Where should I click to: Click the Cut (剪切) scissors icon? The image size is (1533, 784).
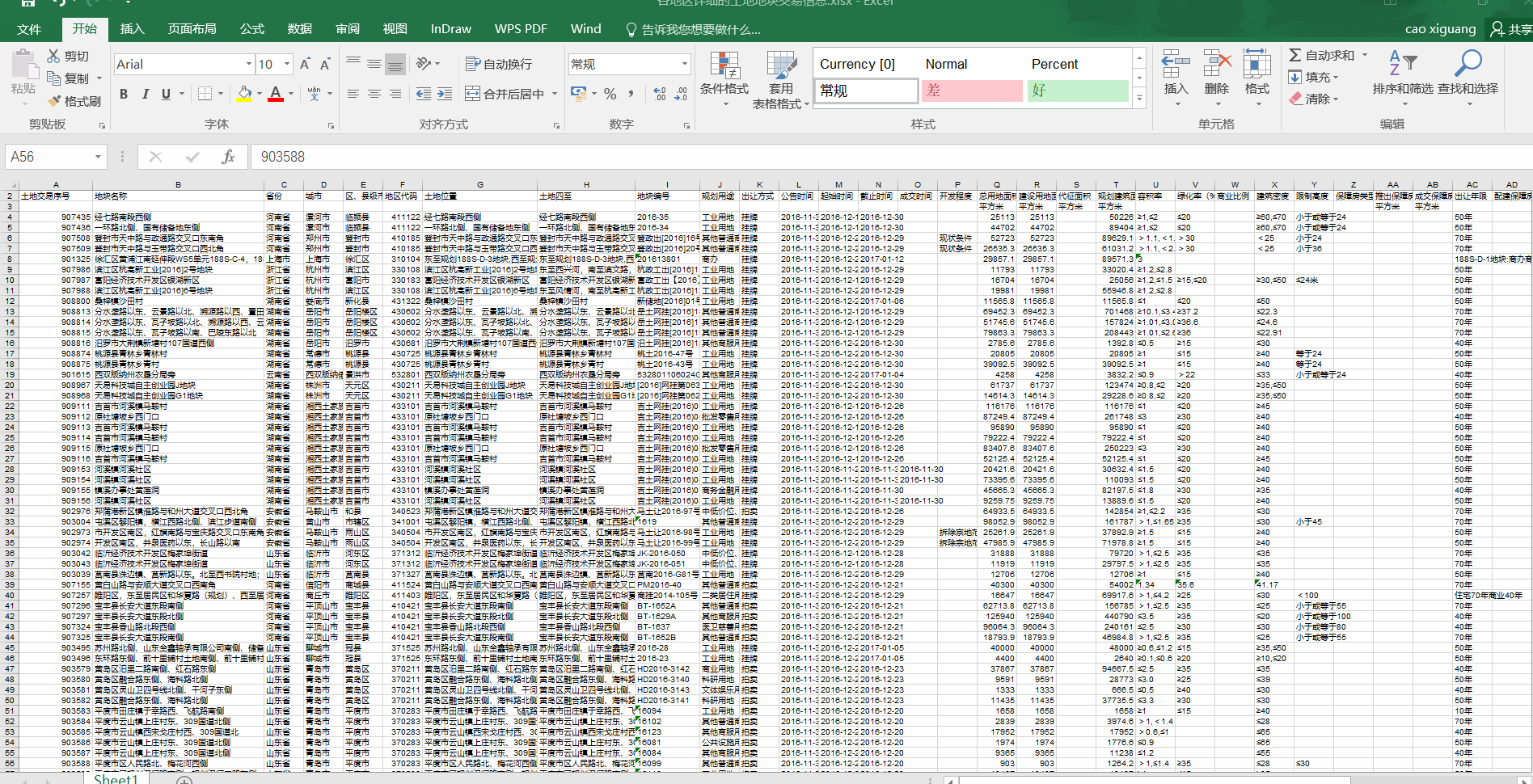(x=53, y=56)
